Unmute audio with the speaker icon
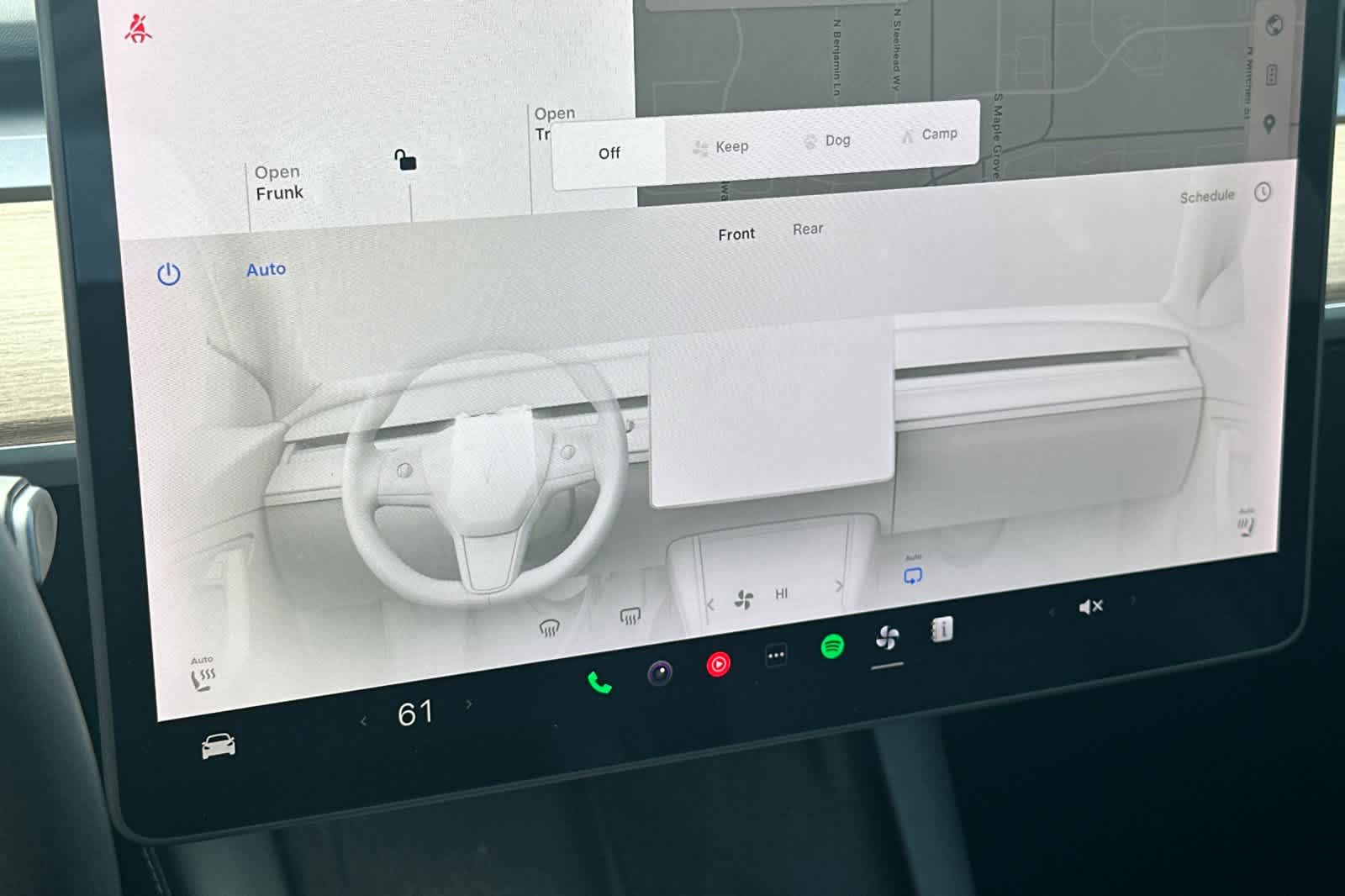This screenshot has height=896, width=1345. [1090, 607]
